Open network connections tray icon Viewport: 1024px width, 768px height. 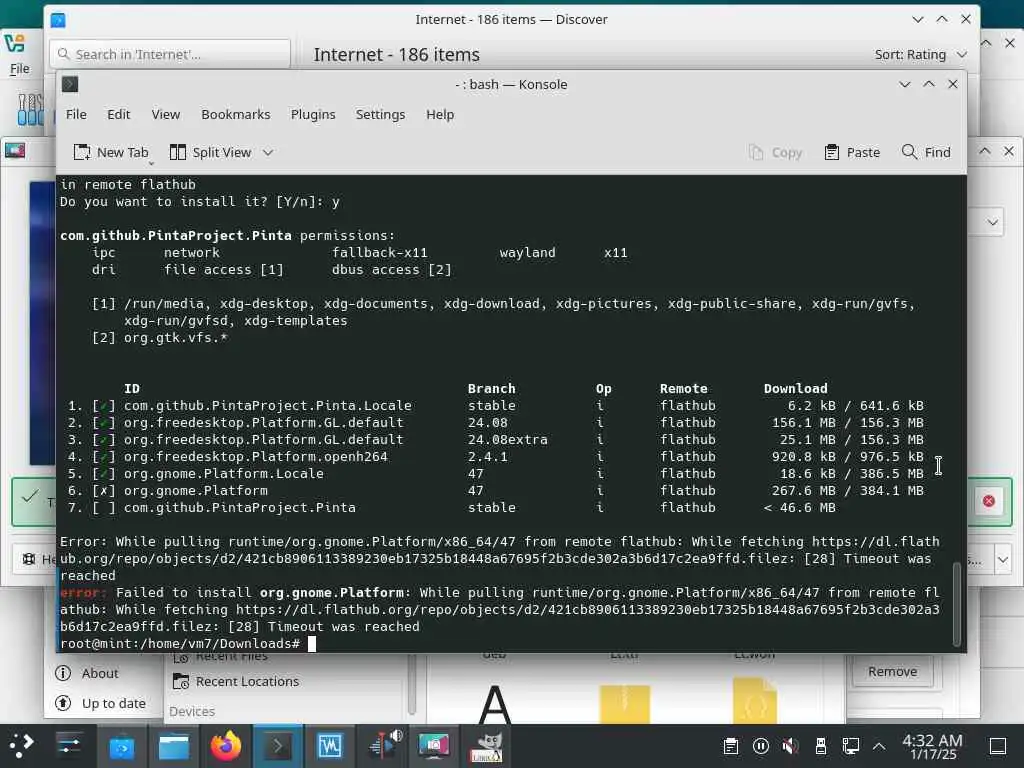850,746
